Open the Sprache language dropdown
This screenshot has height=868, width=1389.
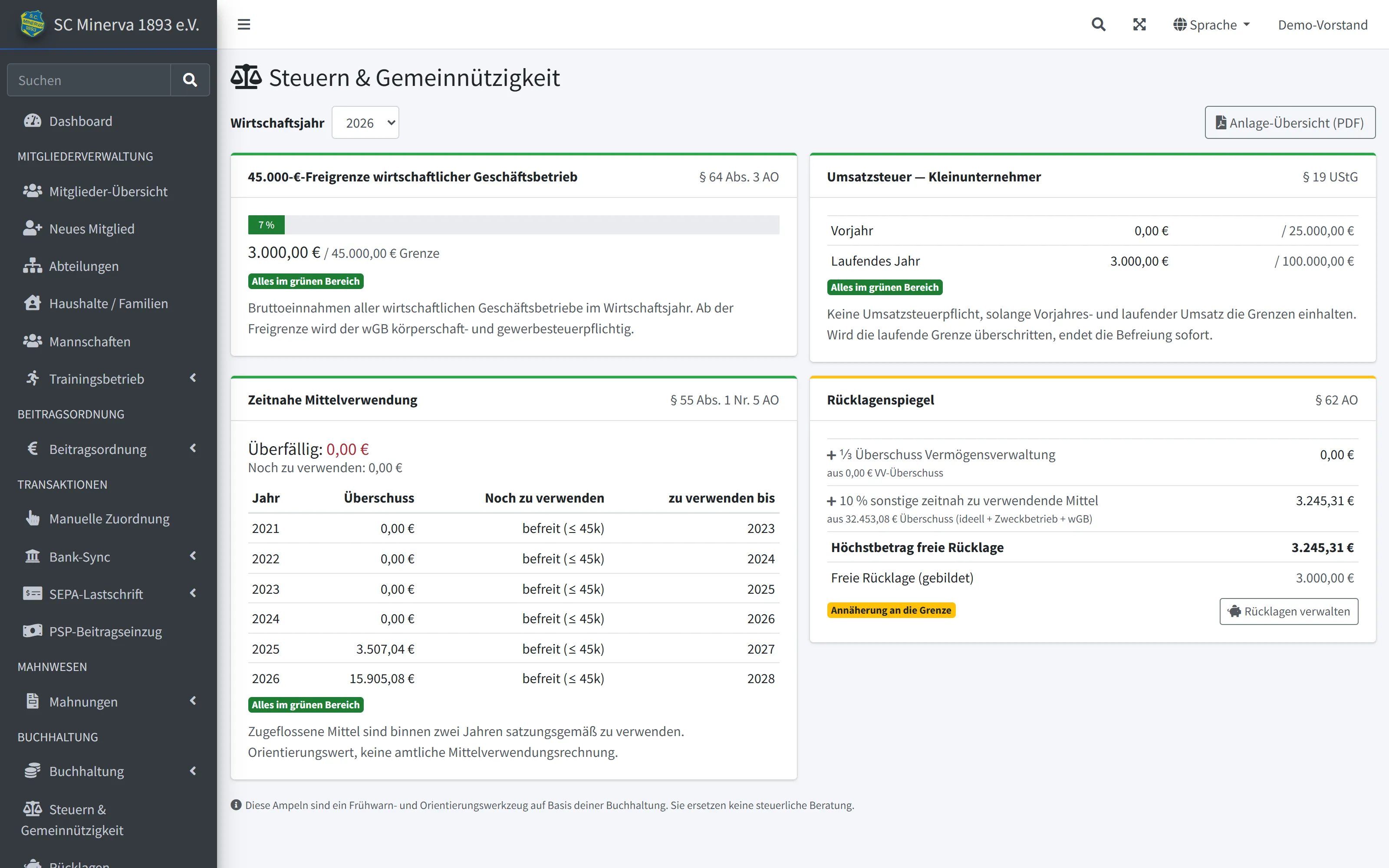(1211, 25)
